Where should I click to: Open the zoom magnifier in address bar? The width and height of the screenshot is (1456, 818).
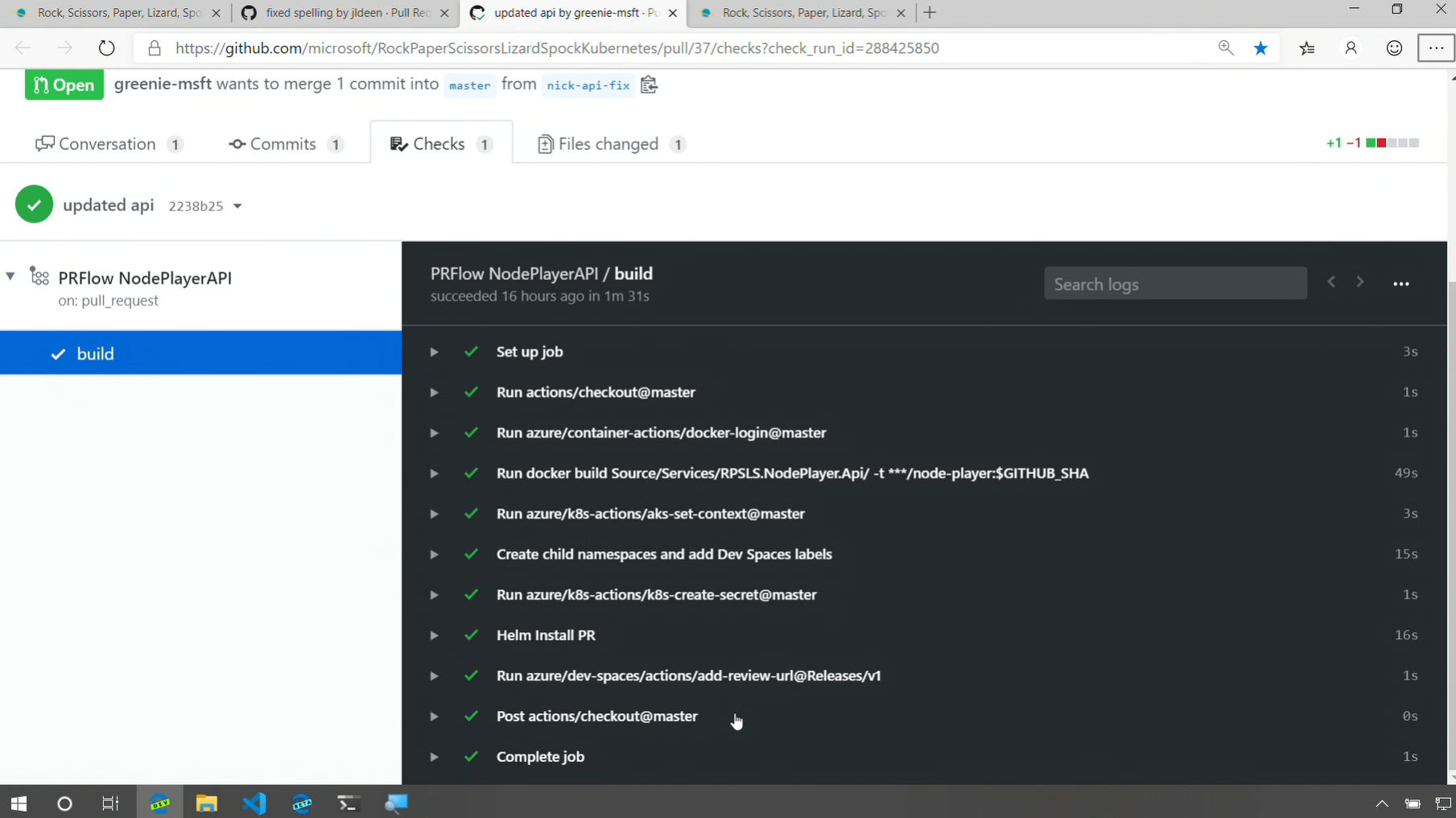tap(1225, 48)
